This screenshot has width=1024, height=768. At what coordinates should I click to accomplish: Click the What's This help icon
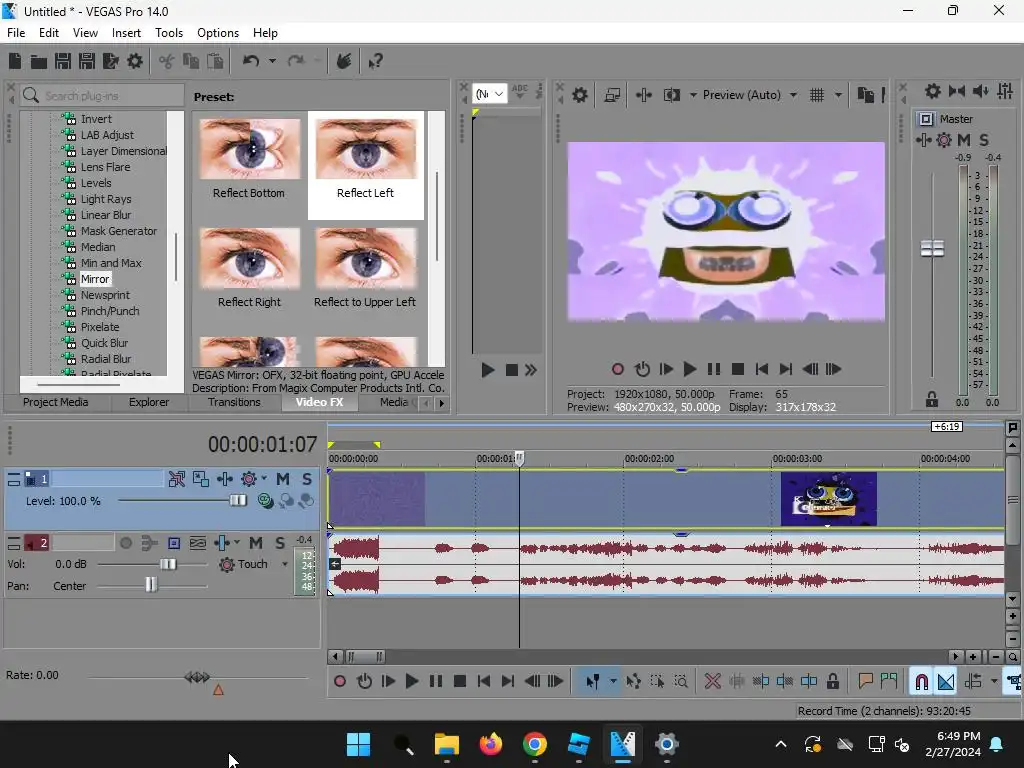tap(375, 61)
